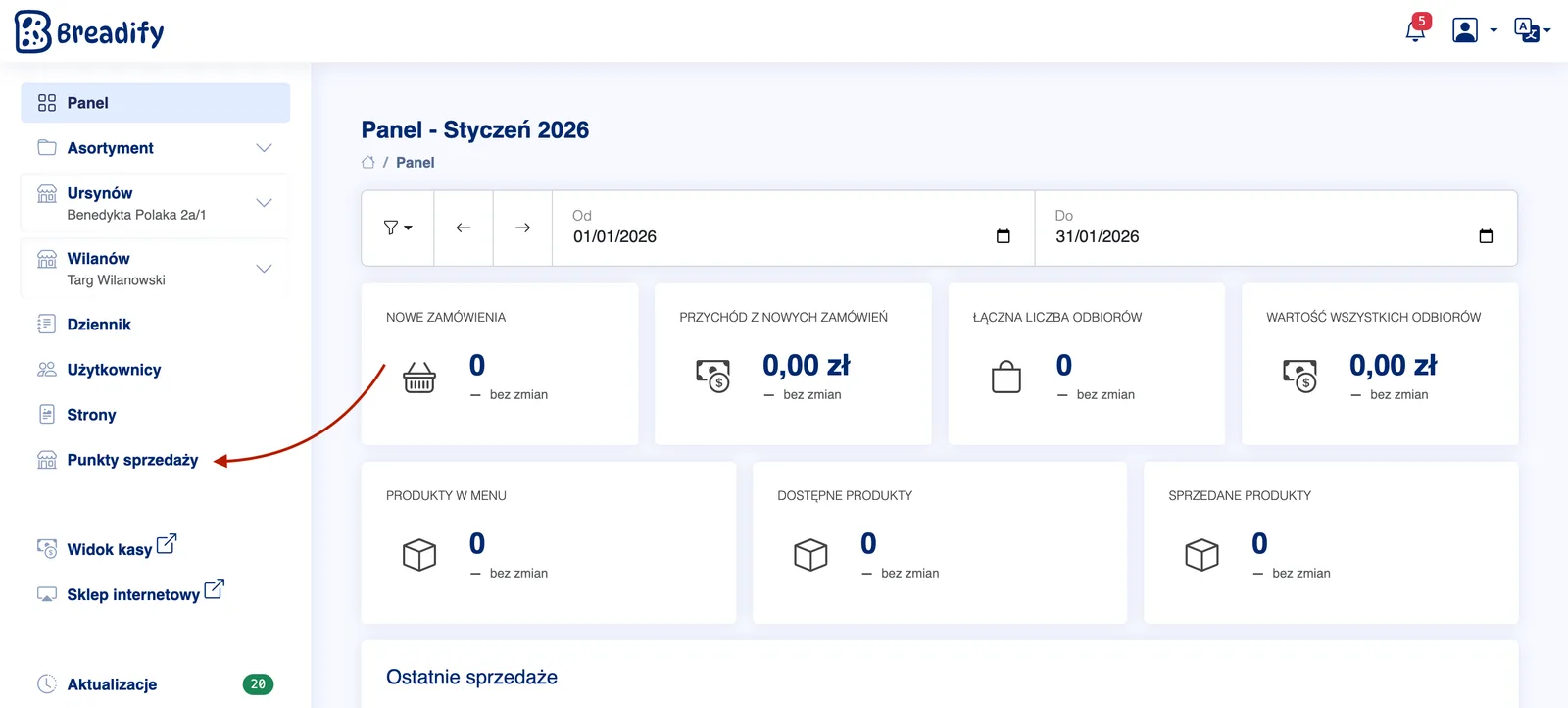This screenshot has width=1568, height=708.
Task: Click the Sklep internetowy monitor icon
Action: [x=47, y=594]
